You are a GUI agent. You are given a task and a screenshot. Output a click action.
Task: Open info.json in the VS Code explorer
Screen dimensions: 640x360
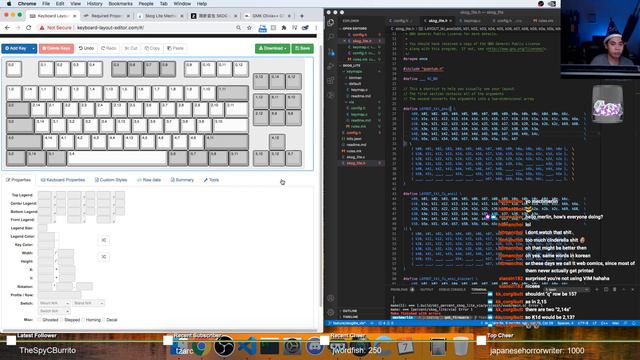click(x=353, y=139)
